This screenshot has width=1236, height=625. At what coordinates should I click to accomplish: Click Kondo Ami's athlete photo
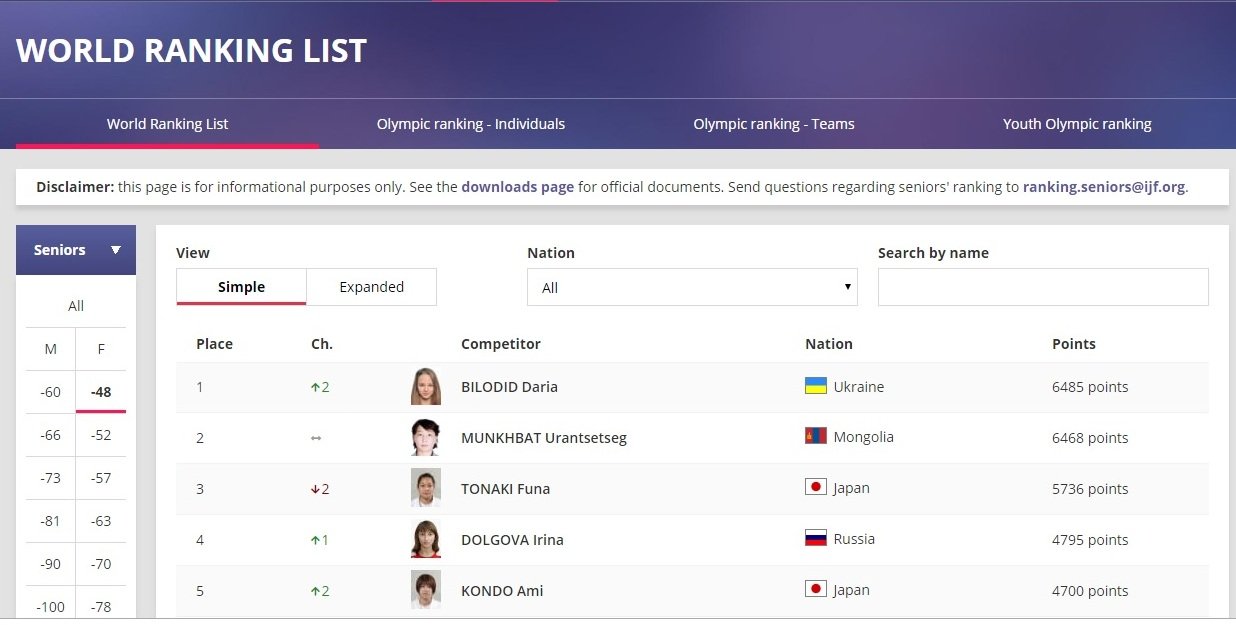coord(425,590)
